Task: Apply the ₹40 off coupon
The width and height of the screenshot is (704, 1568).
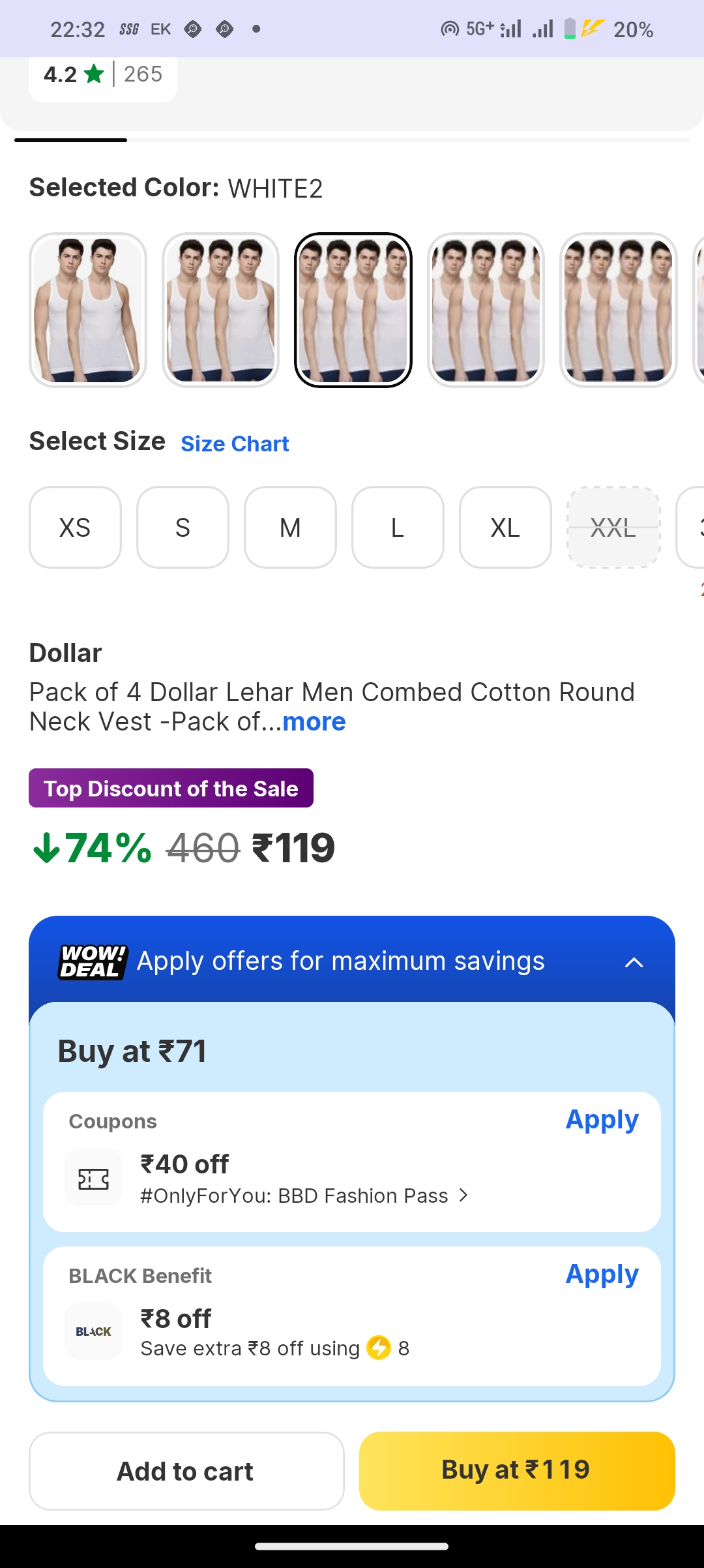Action: (602, 1120)
